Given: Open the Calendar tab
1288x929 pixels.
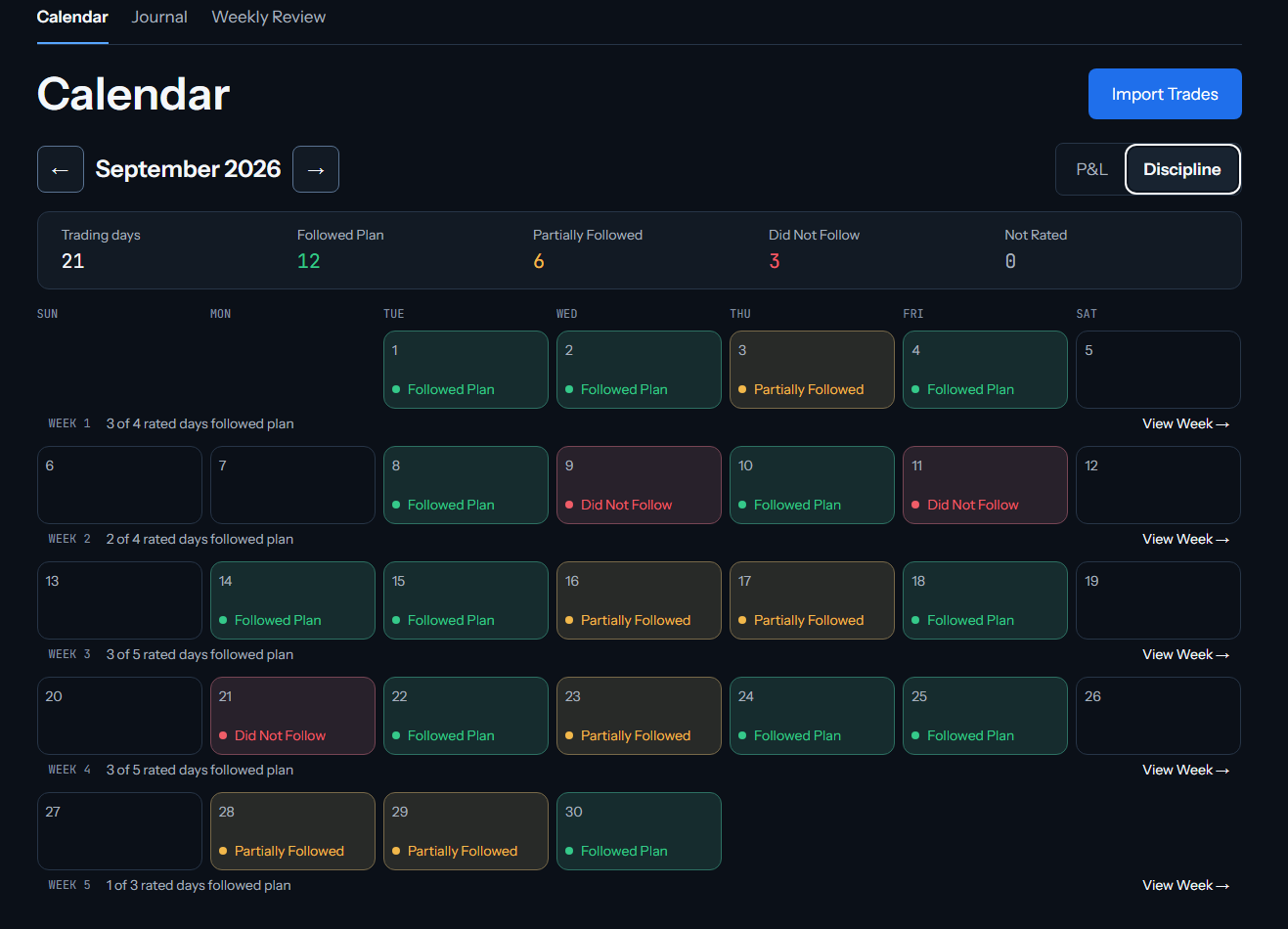Looking at the screenshot, I should (72, 17).
